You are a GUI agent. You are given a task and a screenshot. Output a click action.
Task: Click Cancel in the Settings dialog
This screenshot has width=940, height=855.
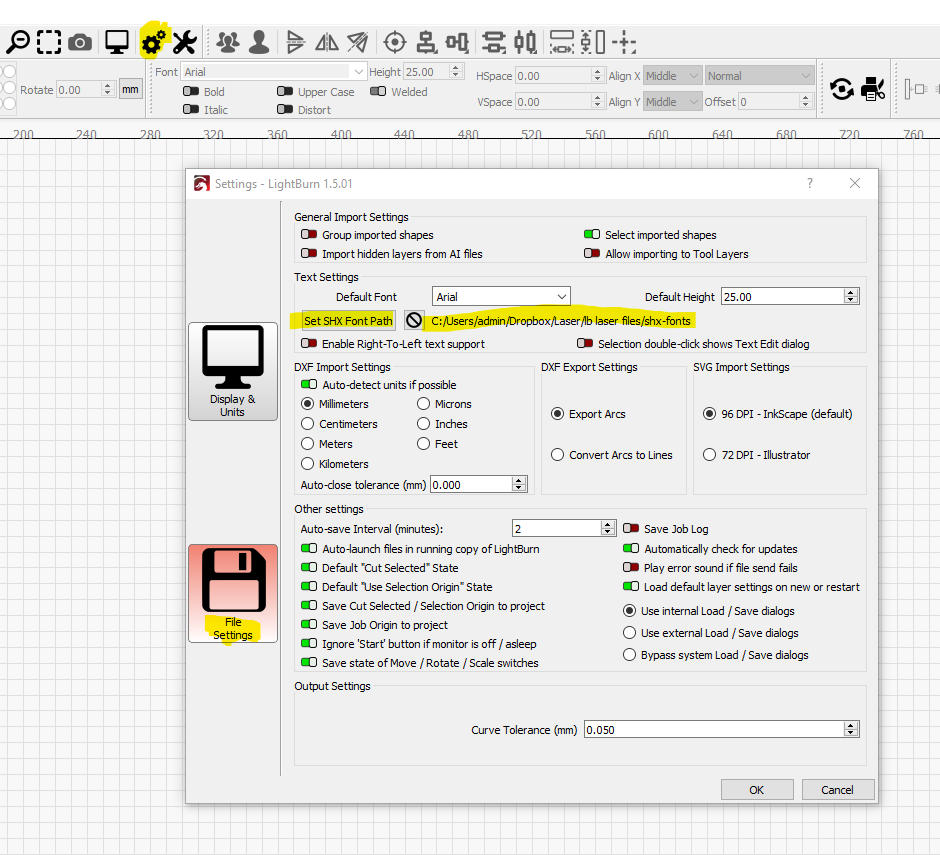click(x=837, y=790)
